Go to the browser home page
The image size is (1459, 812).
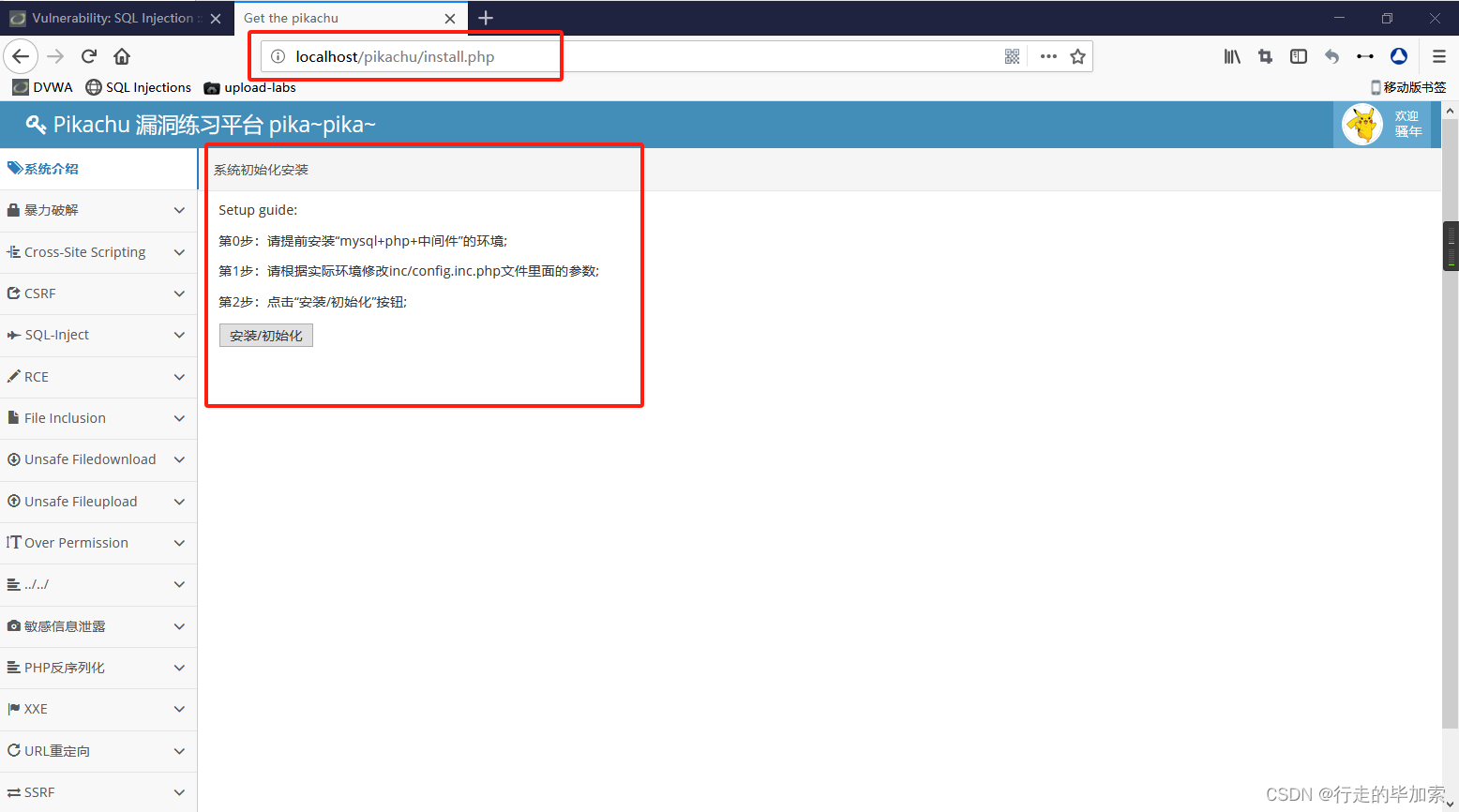pyautogui.click(x=122, y=56)
